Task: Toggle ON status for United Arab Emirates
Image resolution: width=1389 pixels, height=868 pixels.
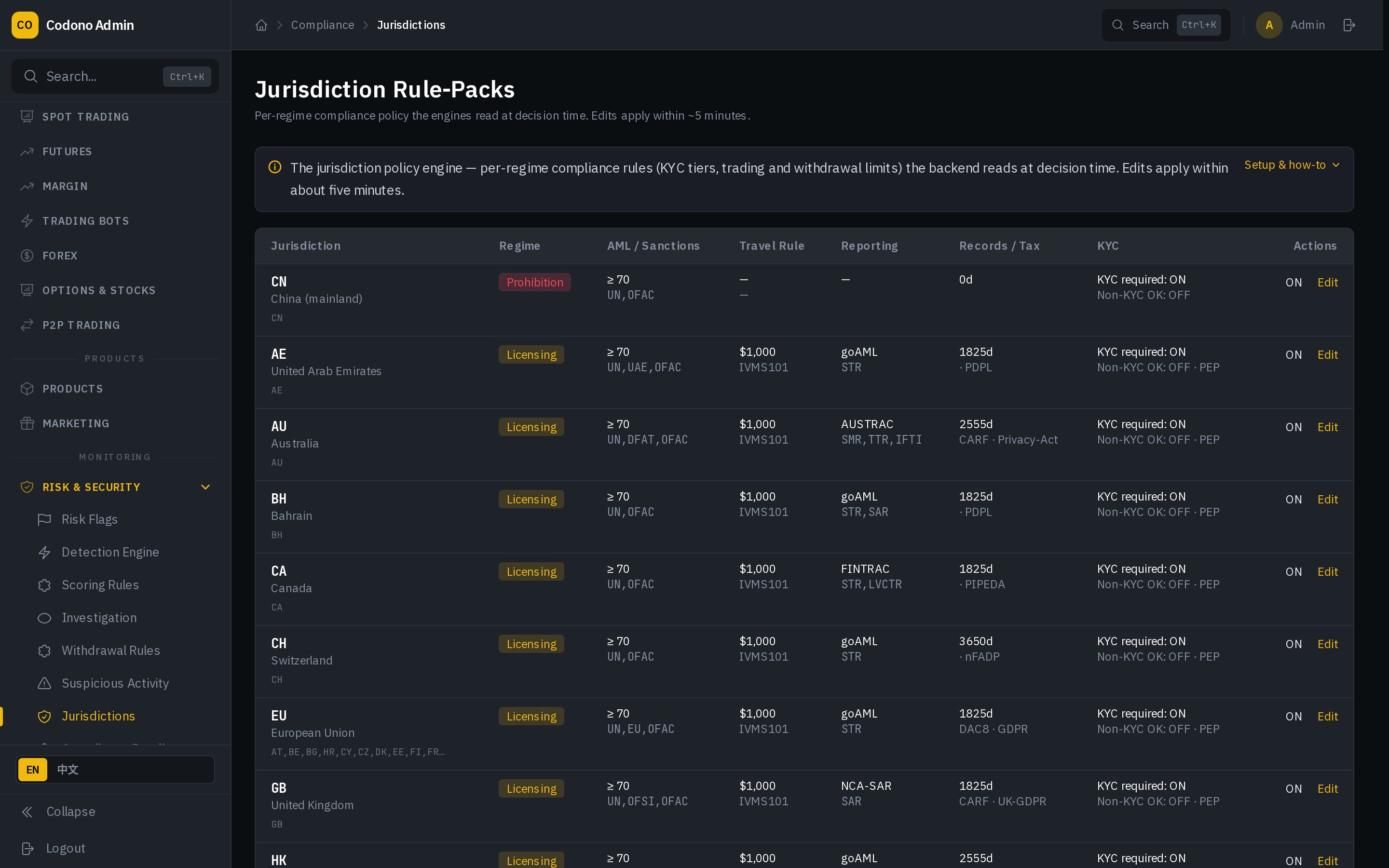Action: (1293, 355)
